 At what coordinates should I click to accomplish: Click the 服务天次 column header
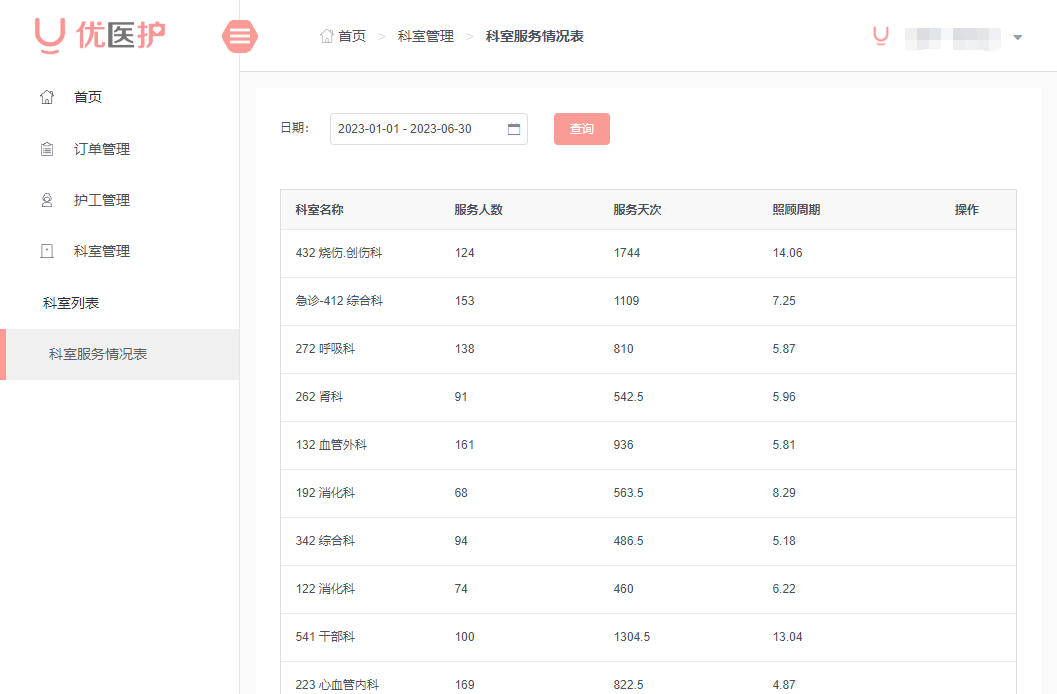click(x=637, y=210)
